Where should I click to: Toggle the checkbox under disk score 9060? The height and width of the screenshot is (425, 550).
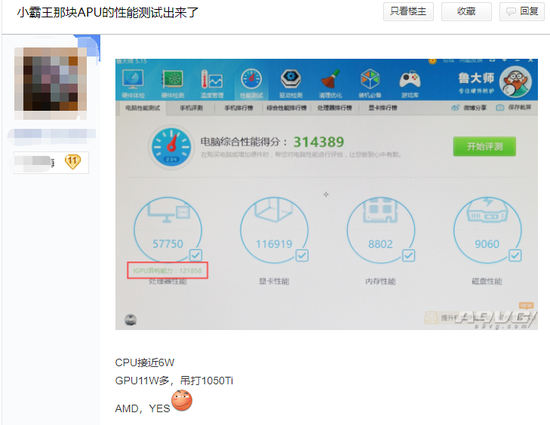(x=515, y=255)
